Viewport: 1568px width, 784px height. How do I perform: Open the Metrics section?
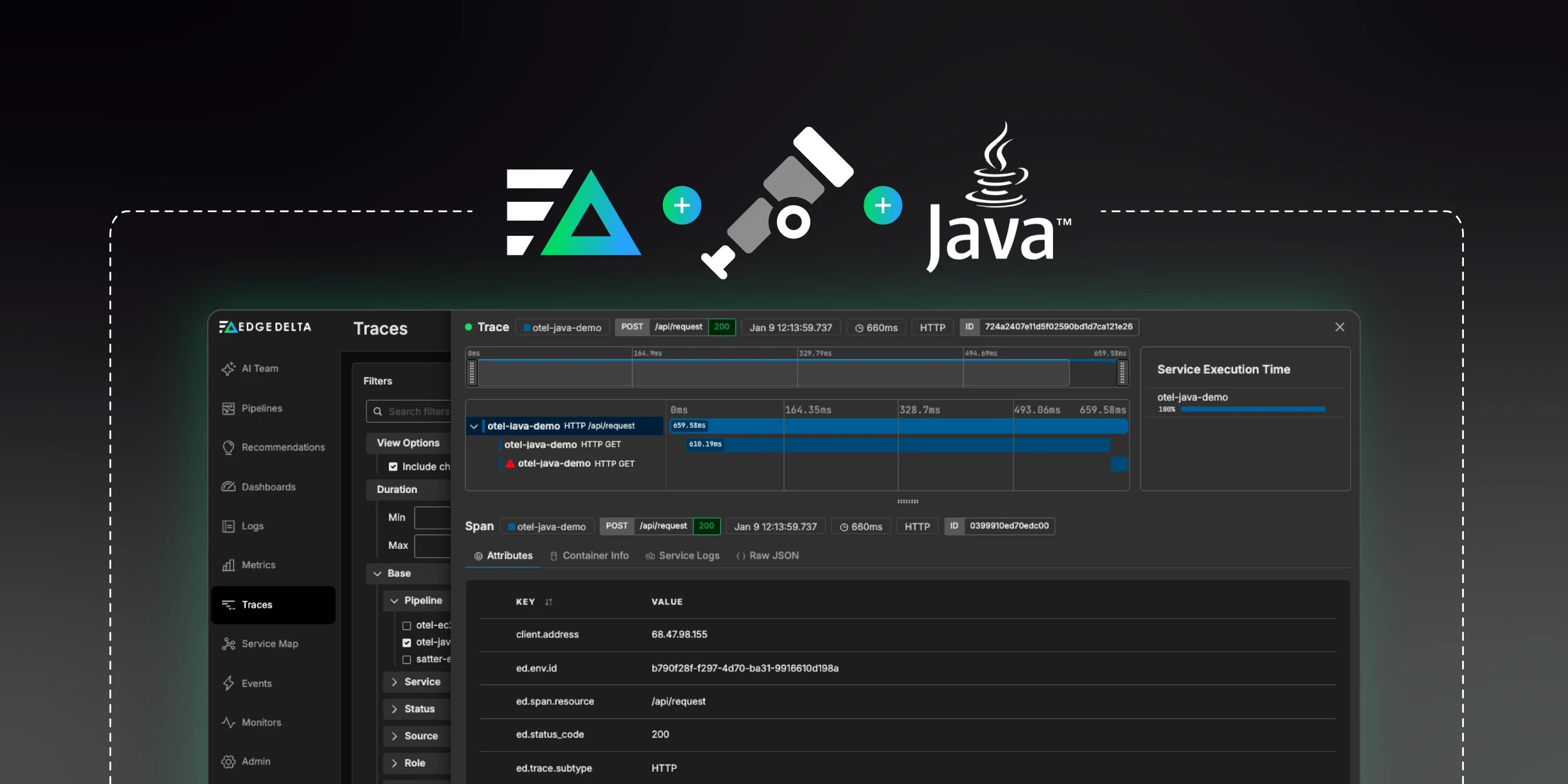point(258,564)
